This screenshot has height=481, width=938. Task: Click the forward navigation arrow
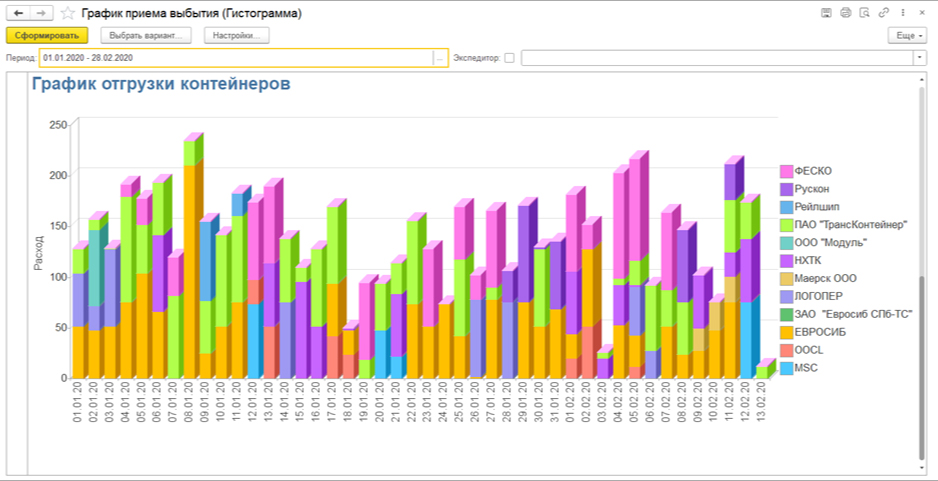point(41,13)
